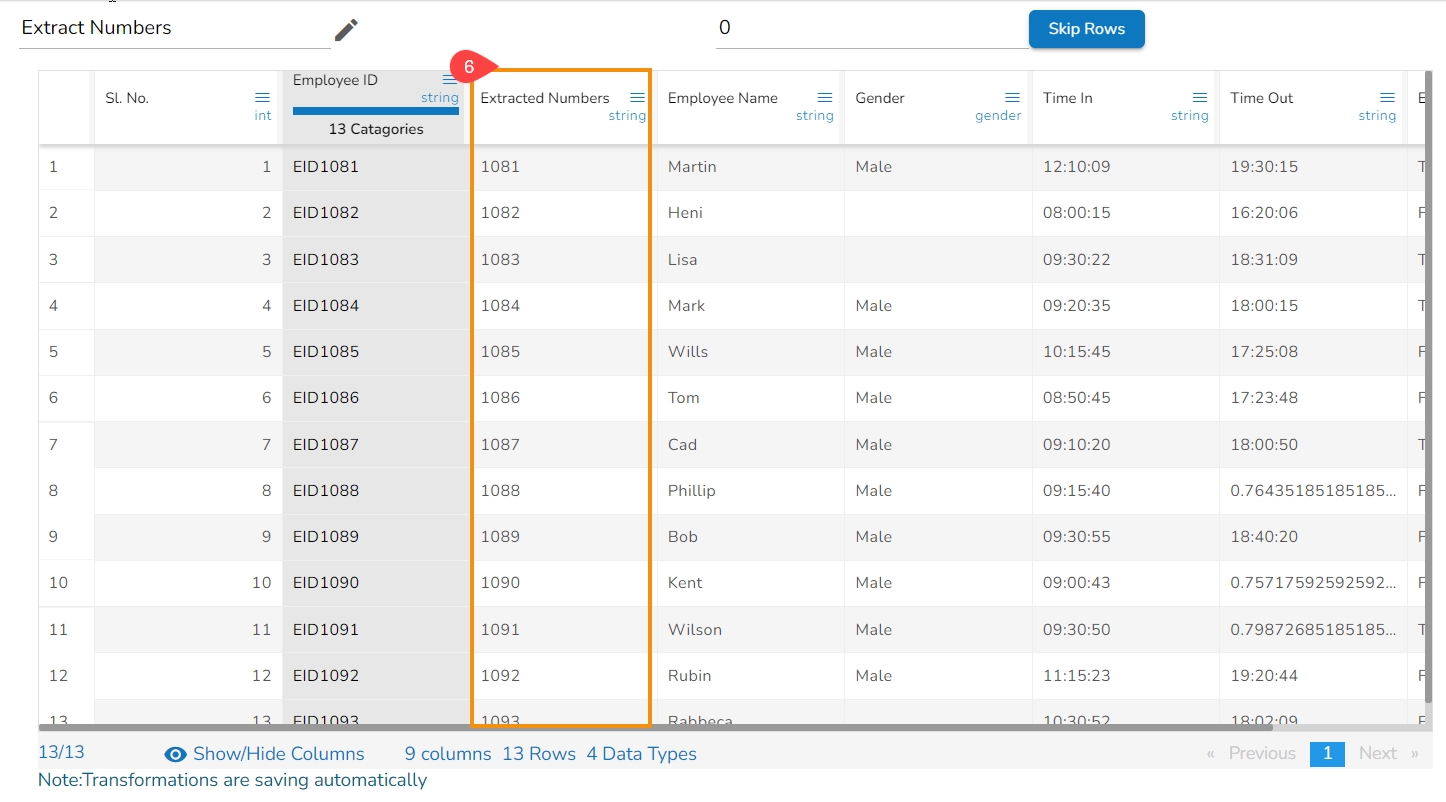Open the Time In column menu icon
Viewport: 1446px width, 802px height.
1200,98
